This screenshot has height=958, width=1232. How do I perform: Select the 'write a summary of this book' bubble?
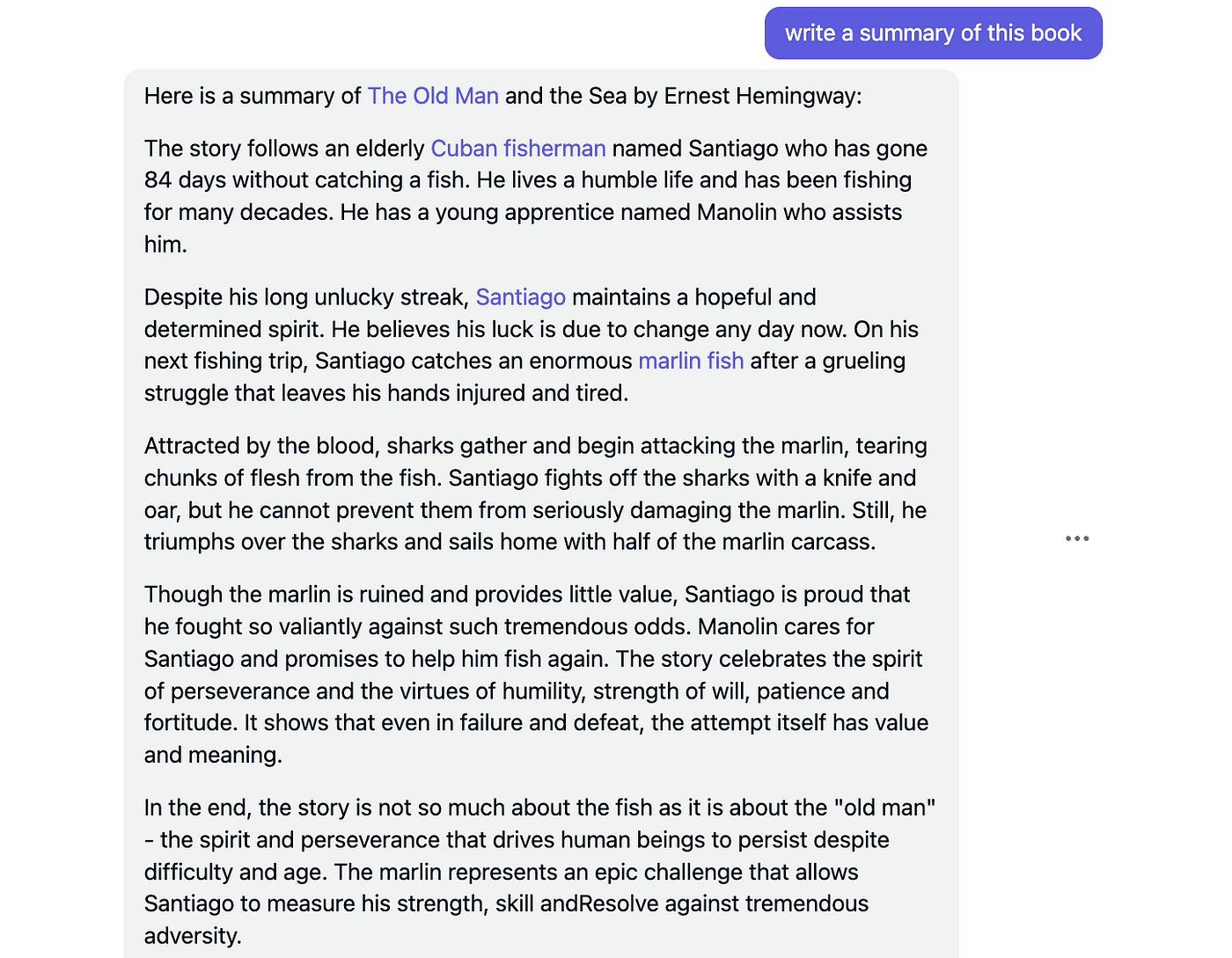coord(933,33)
